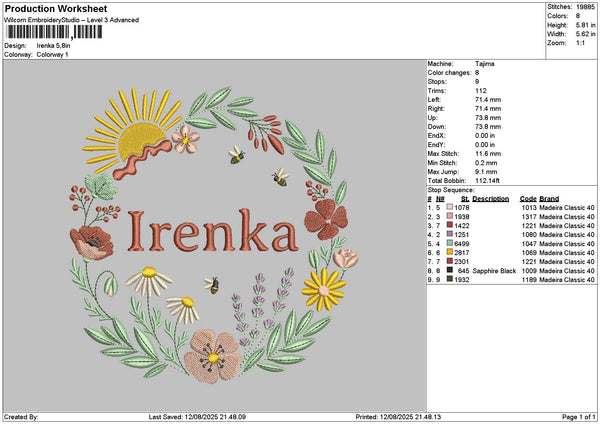Pick the Sapphire Black color swatch

click(451, 271)
